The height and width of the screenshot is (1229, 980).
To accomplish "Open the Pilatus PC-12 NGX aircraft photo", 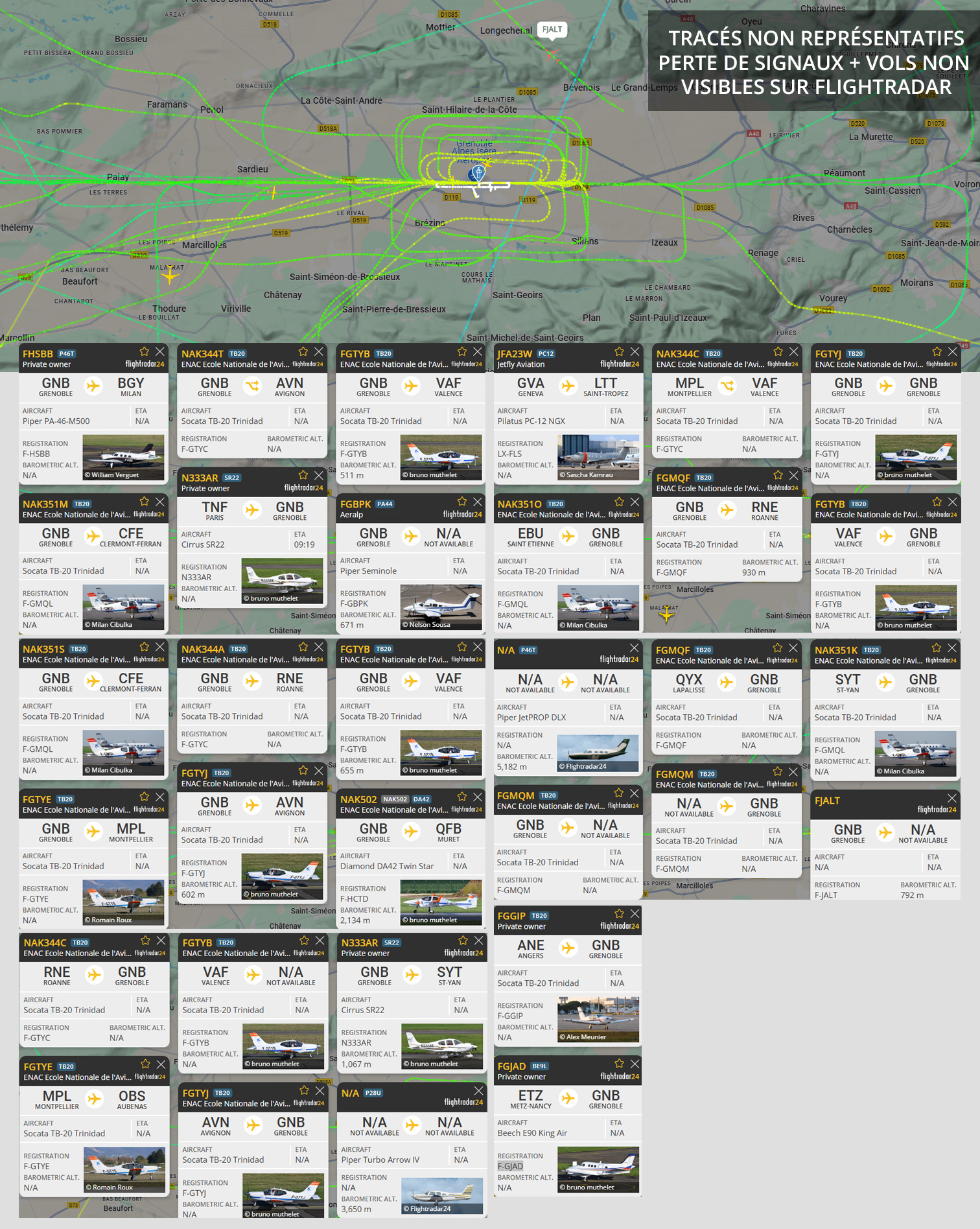I will pos(598,458).
